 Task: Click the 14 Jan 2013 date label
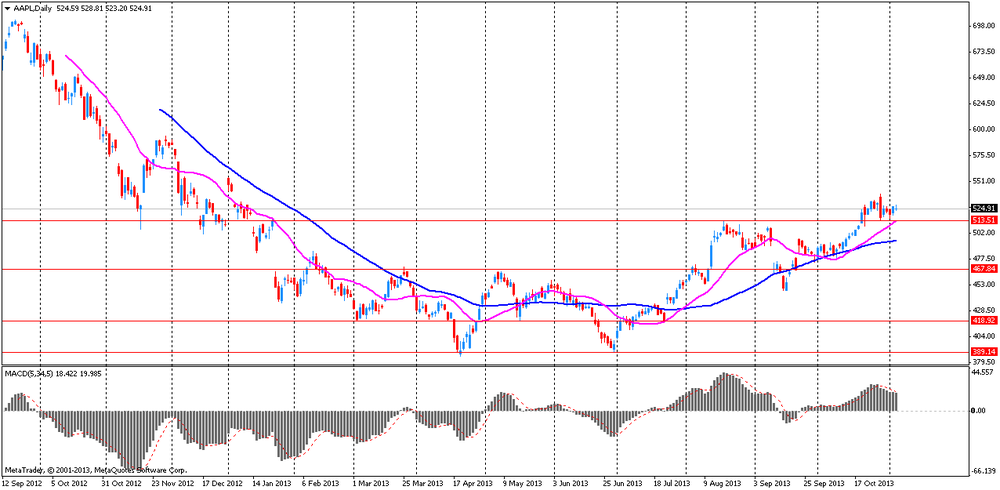tap(272, 484)
